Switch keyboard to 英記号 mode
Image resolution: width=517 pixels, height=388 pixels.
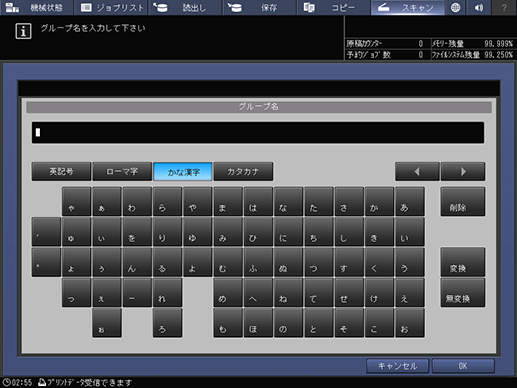click(61, 172)
